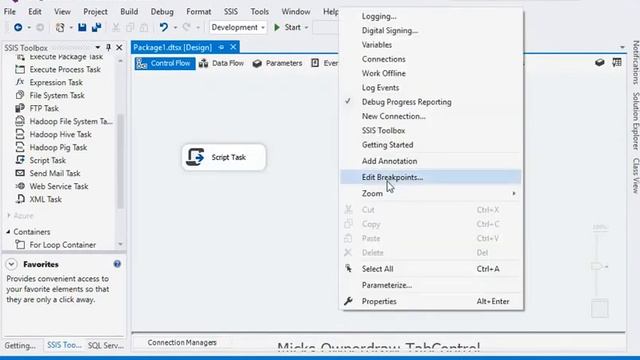The image size is (640, 360).
Task: Open the document tabs overflow dropdown
Action: pyautogui.click(x=622, y=47)
